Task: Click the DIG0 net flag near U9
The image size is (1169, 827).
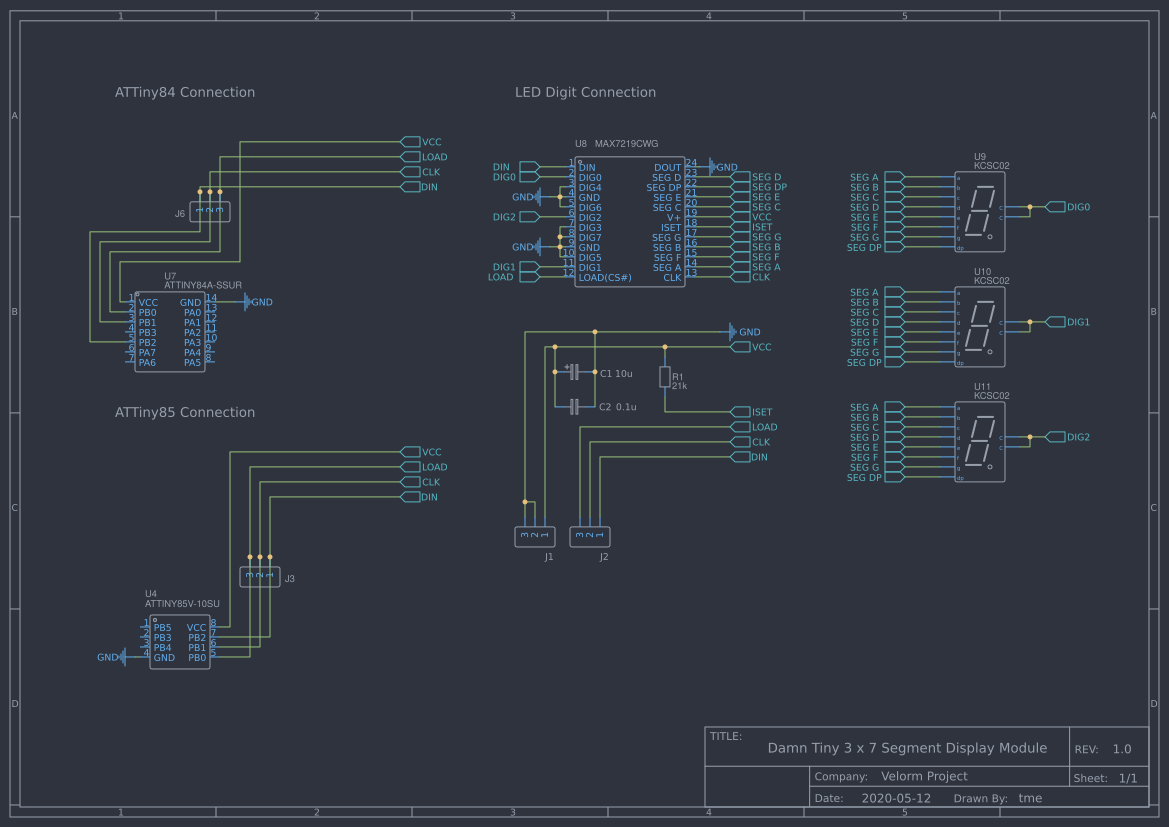Action: (x=1055, y=207)
